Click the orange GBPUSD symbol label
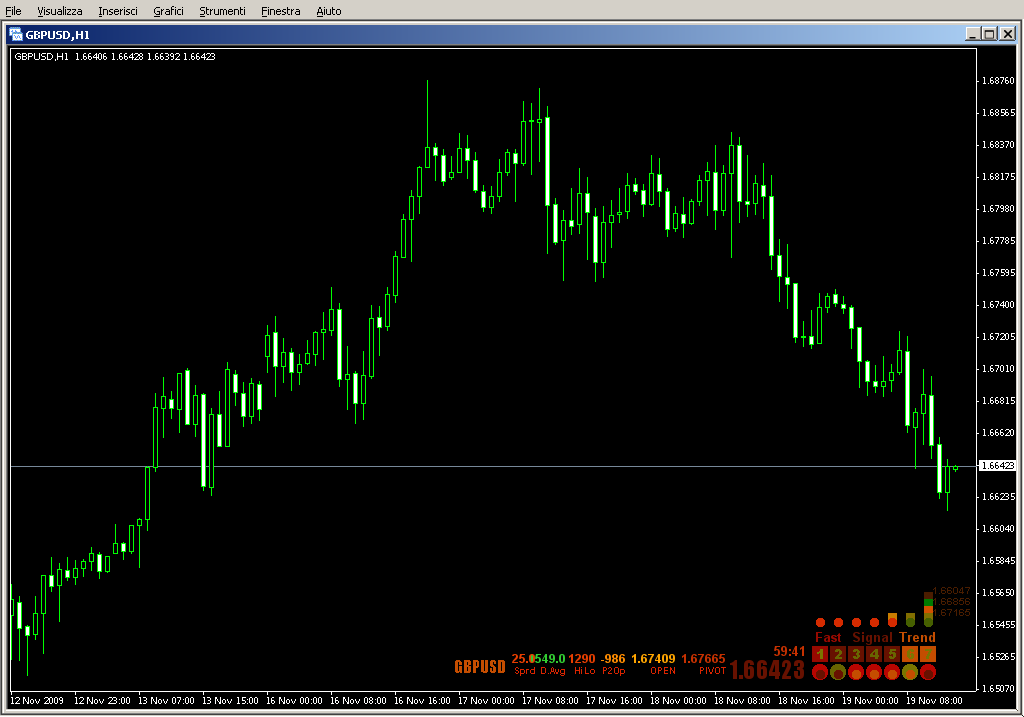The image size is (1024, 717). click(480, 667)
